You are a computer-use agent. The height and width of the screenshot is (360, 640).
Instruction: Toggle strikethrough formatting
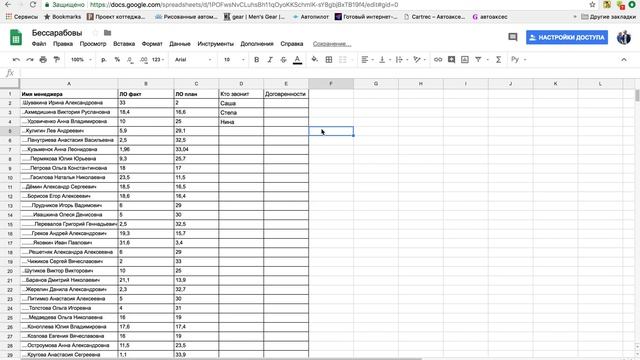tap(283, 60)
